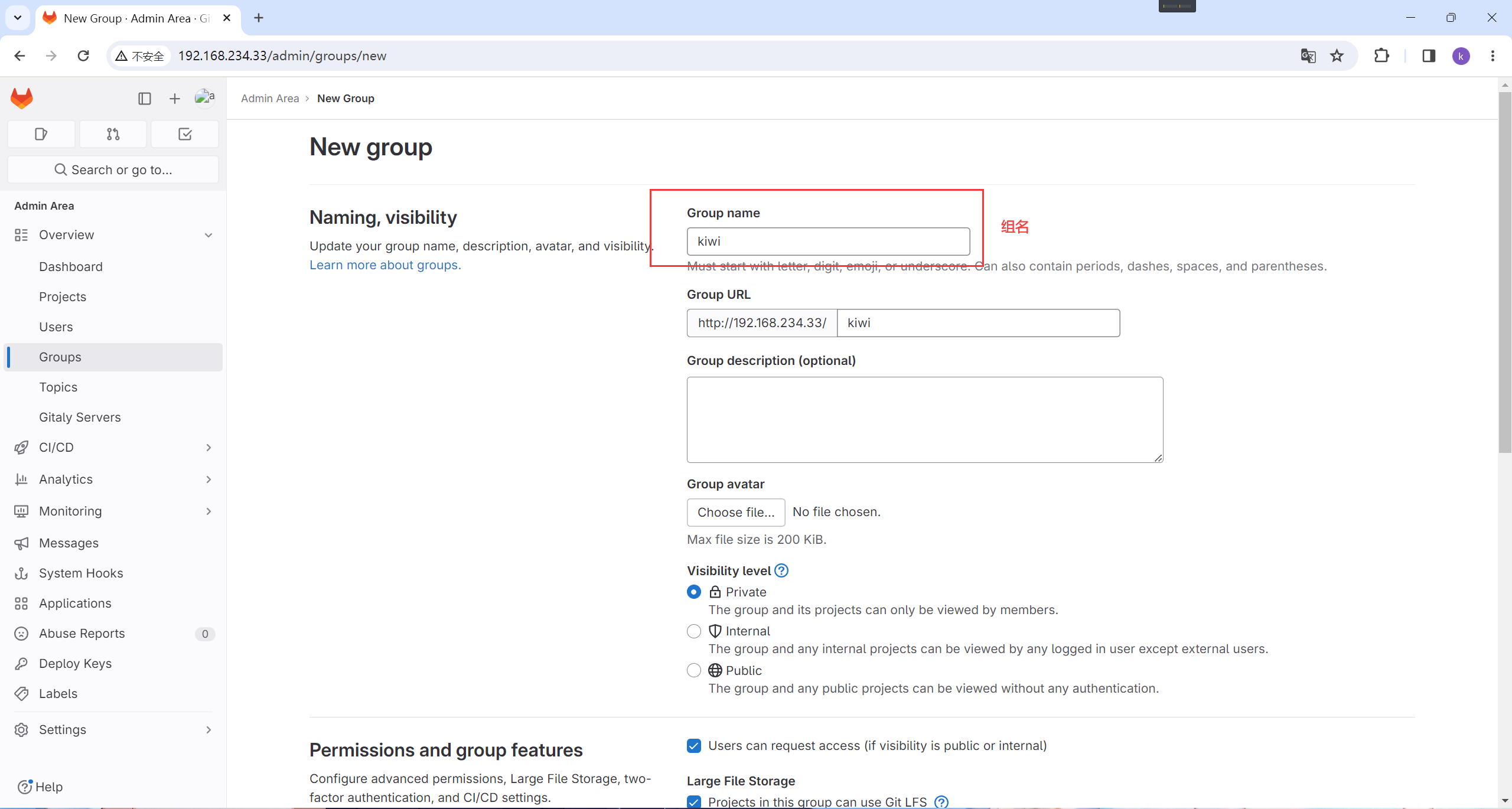Expand the CI/CD sidebar section
1512x809 pixels.
pos(208,448)
